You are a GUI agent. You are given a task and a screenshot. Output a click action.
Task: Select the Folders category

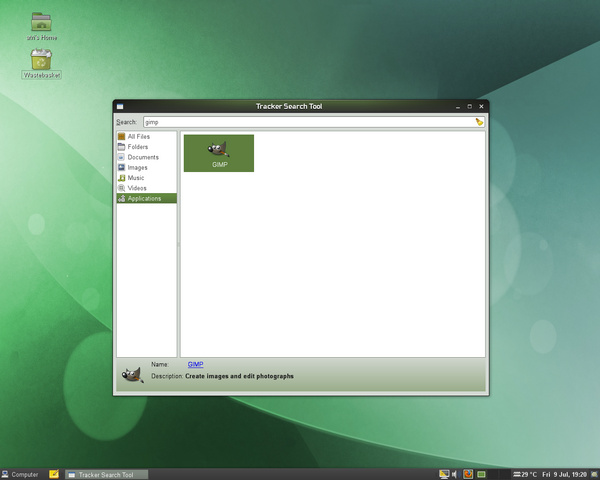coord(147,147)
